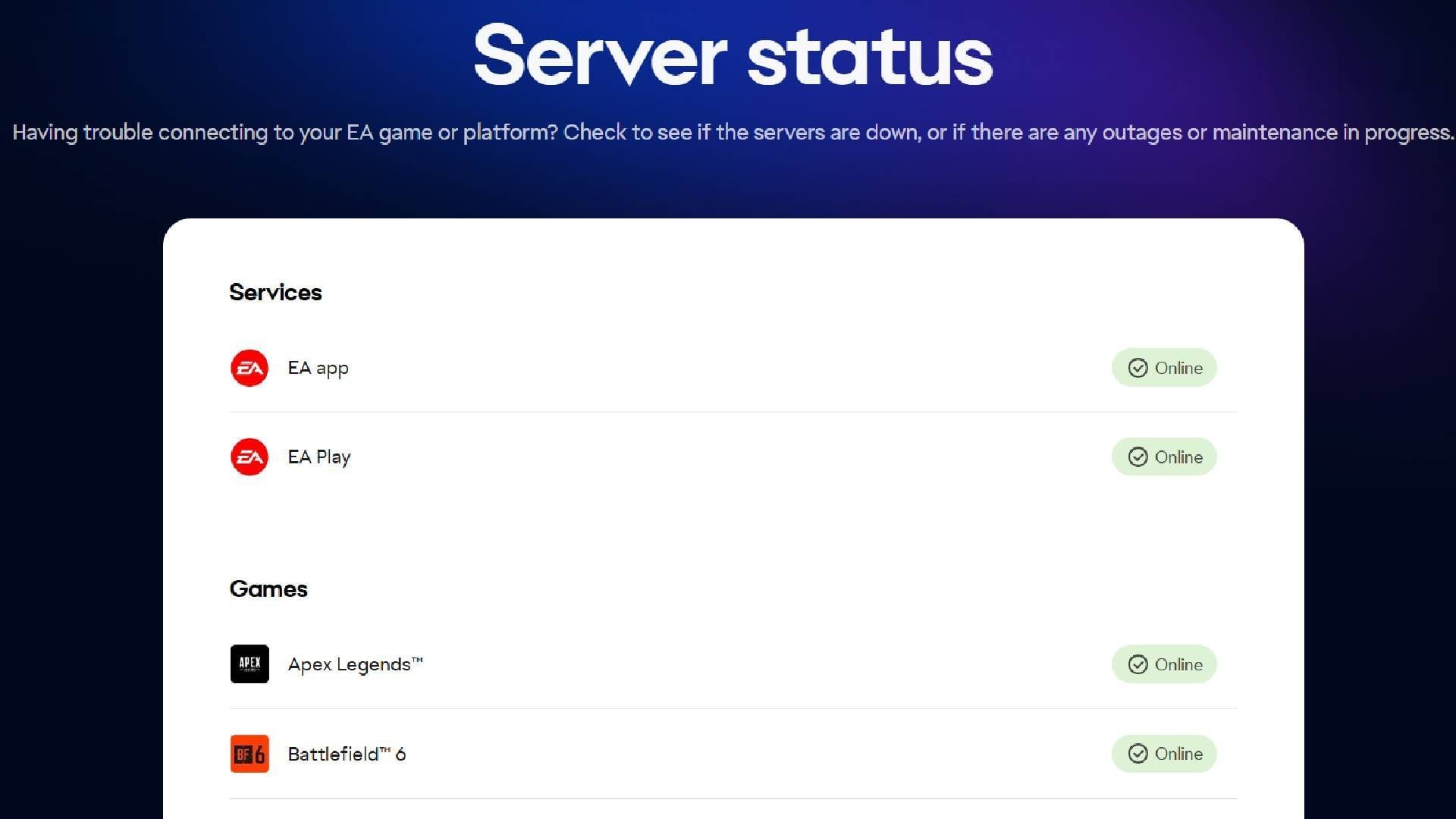The image size is (1456, 819).
Task: Click the EA Play red logo icon
Action: point(249,457)
